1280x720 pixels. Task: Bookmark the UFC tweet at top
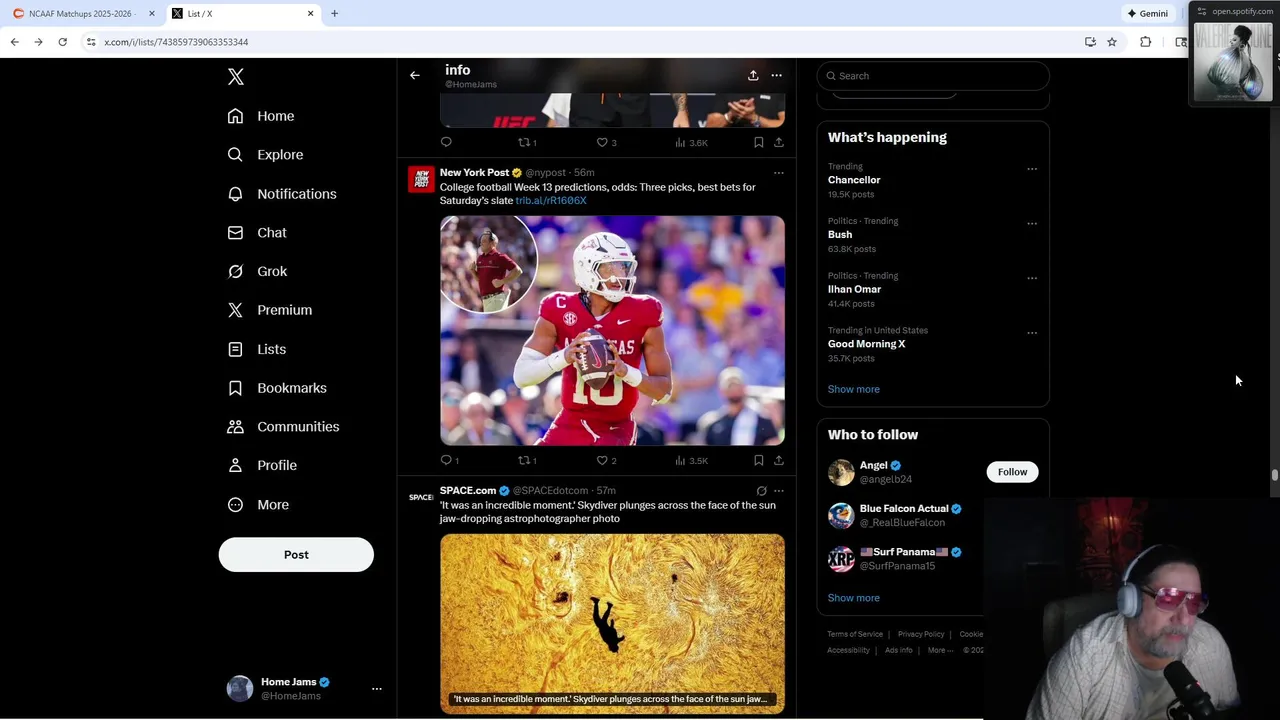point(759,143)
